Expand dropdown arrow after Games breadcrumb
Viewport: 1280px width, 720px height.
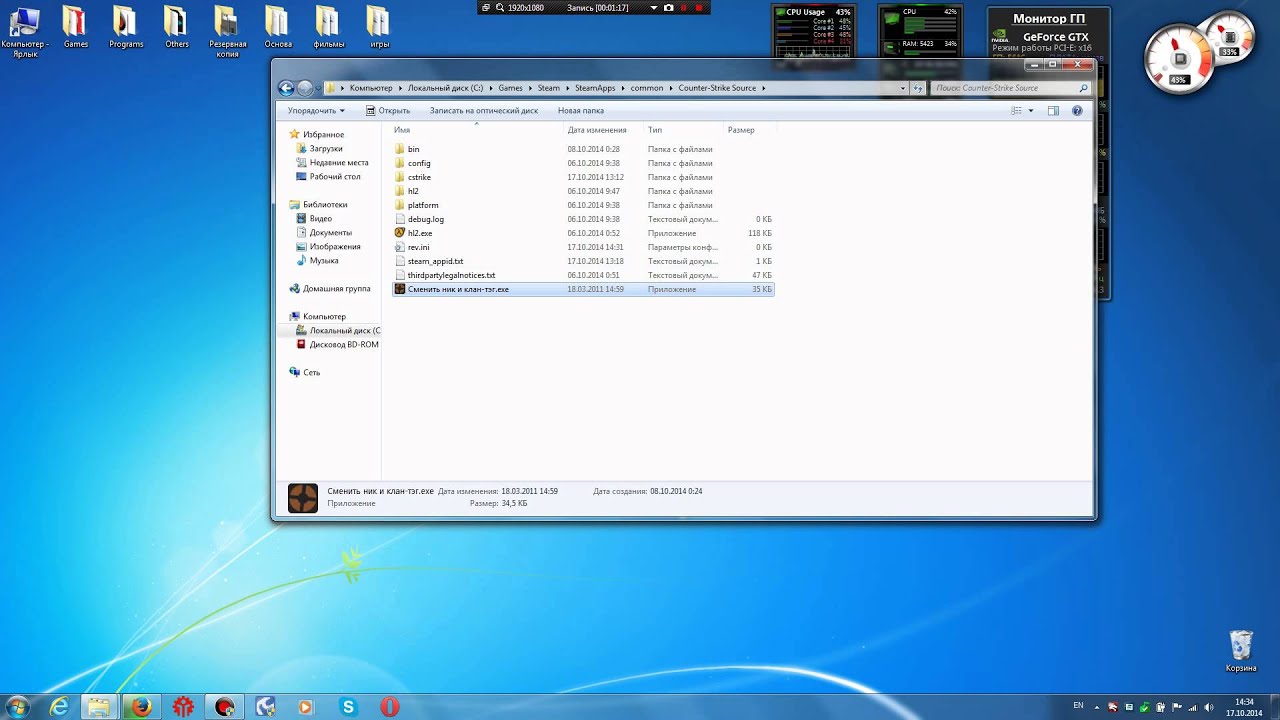coord(530,88)
